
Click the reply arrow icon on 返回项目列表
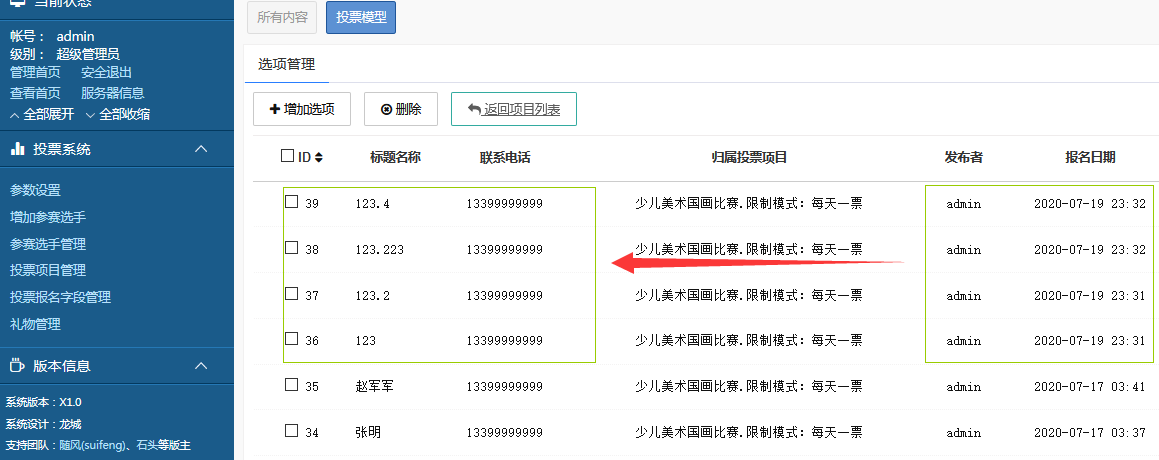(474, 110)
